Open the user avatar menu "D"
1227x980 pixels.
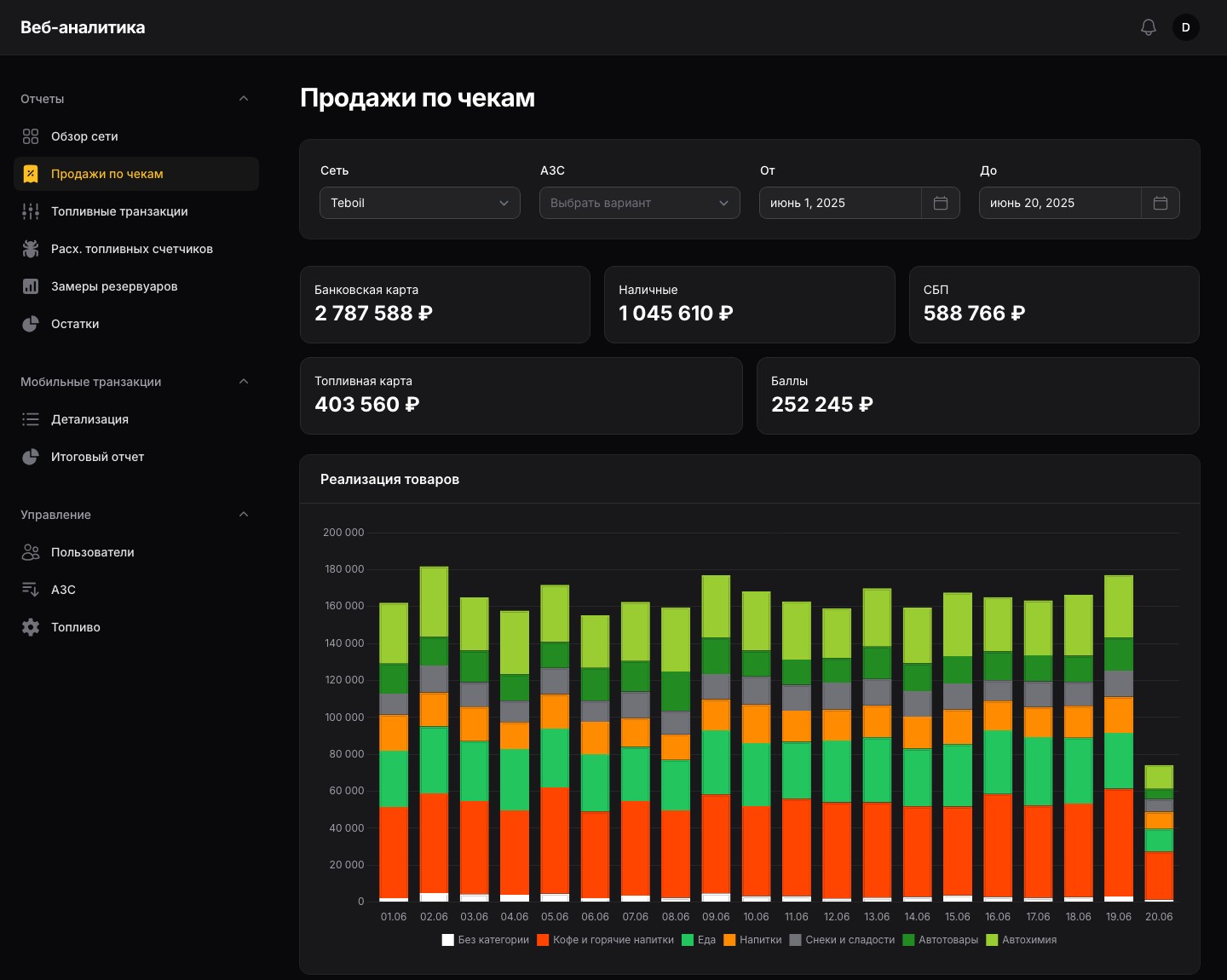click(x=1186, y=27)
